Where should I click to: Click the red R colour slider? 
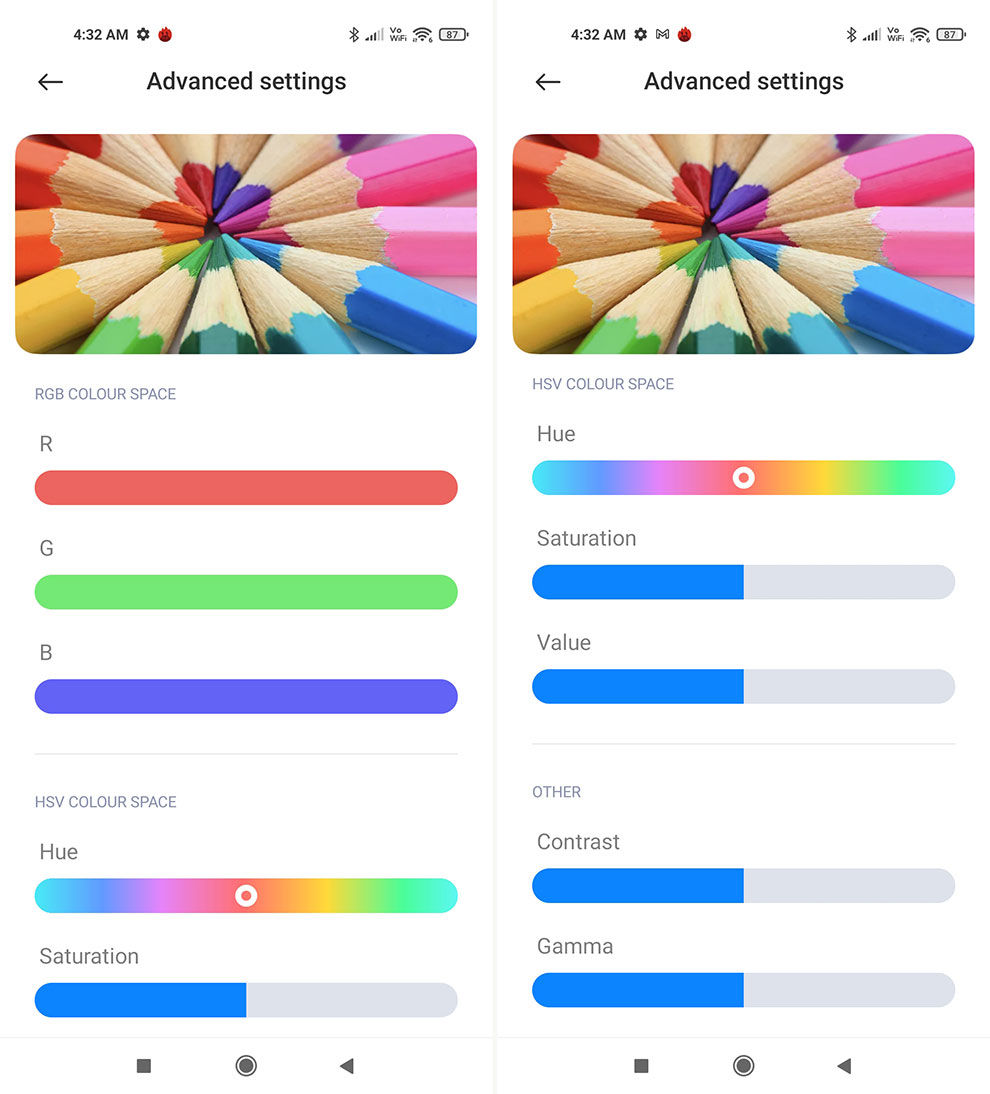coord(246,488)
